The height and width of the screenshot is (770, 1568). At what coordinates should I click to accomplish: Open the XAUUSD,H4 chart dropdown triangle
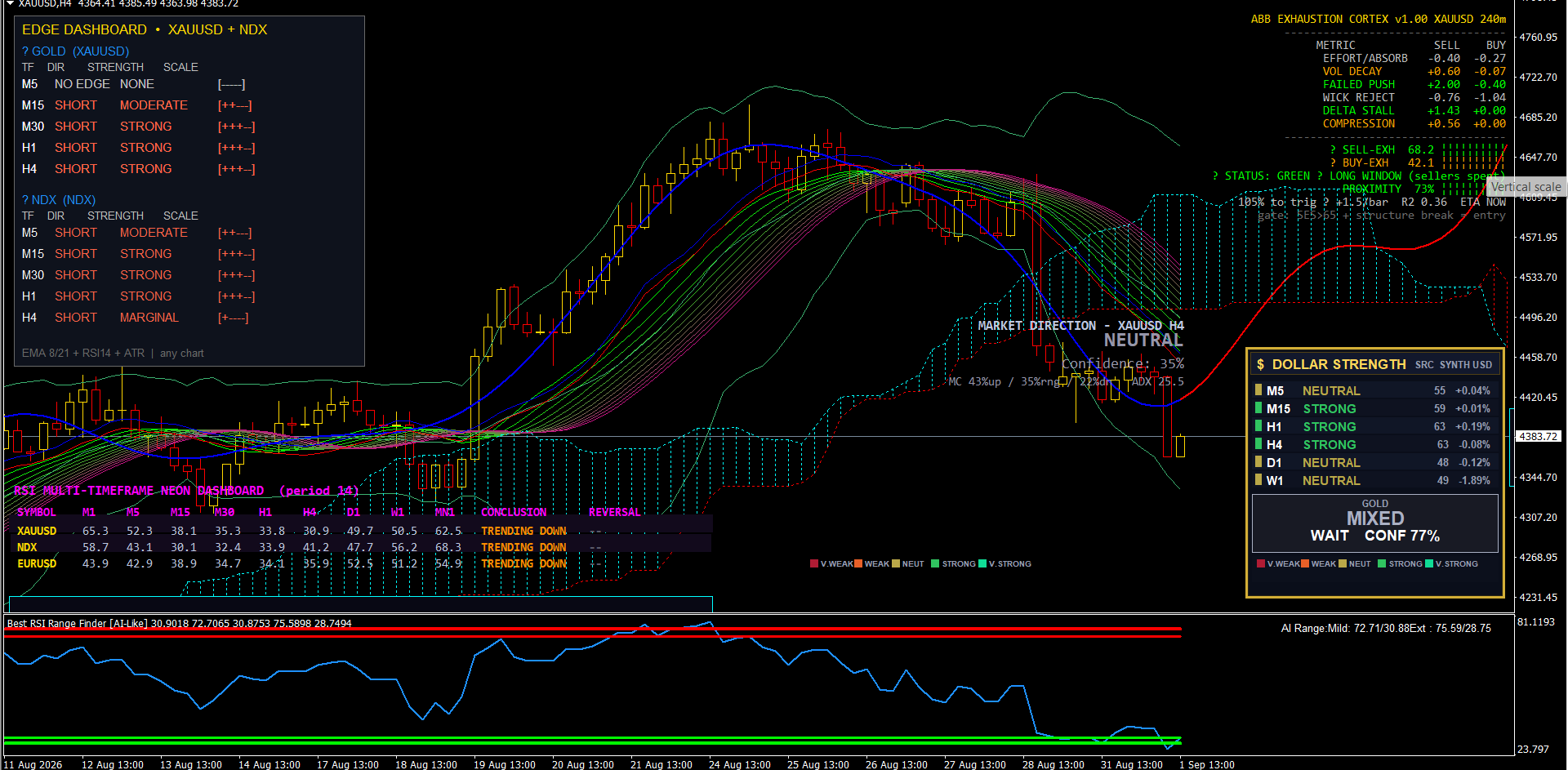[10, 3]
